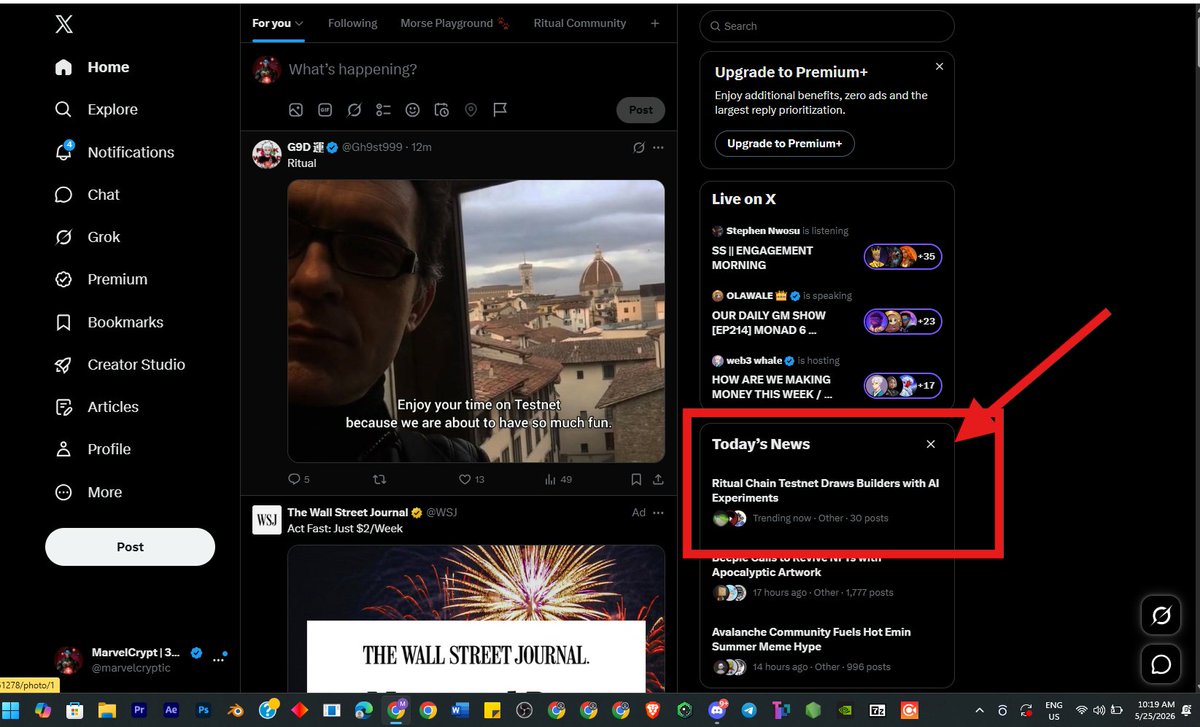The height and width of the screenshot is (727, 1200).
Task: Expand the For you tab dropdown
Action: [300, 23]
